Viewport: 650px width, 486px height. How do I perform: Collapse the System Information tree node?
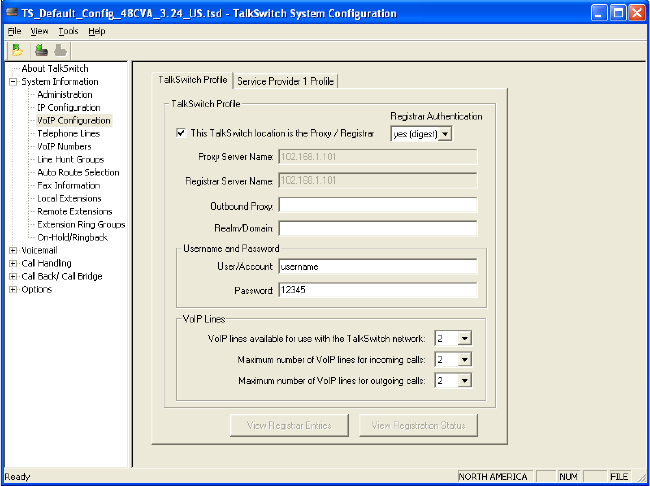pyautogui.click(x=13, y=82)
